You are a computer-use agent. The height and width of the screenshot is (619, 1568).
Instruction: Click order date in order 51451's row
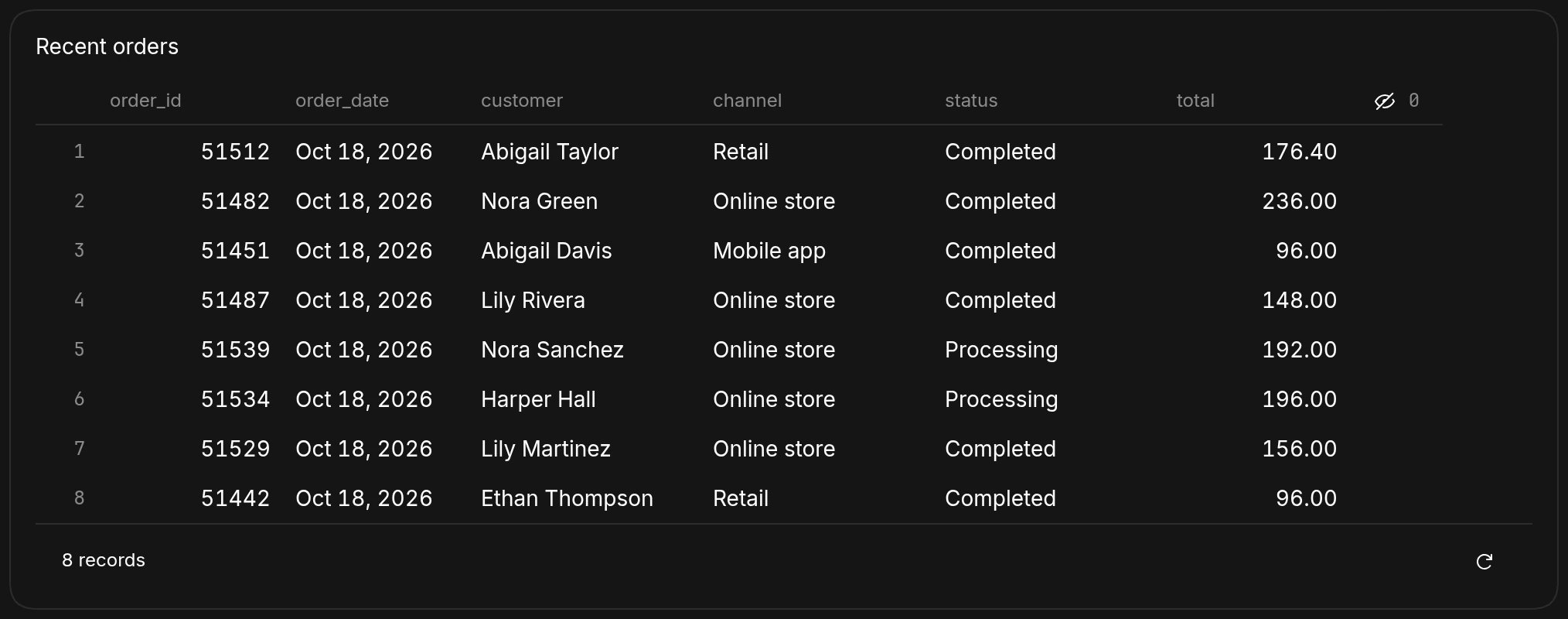[x=363, y=251]
